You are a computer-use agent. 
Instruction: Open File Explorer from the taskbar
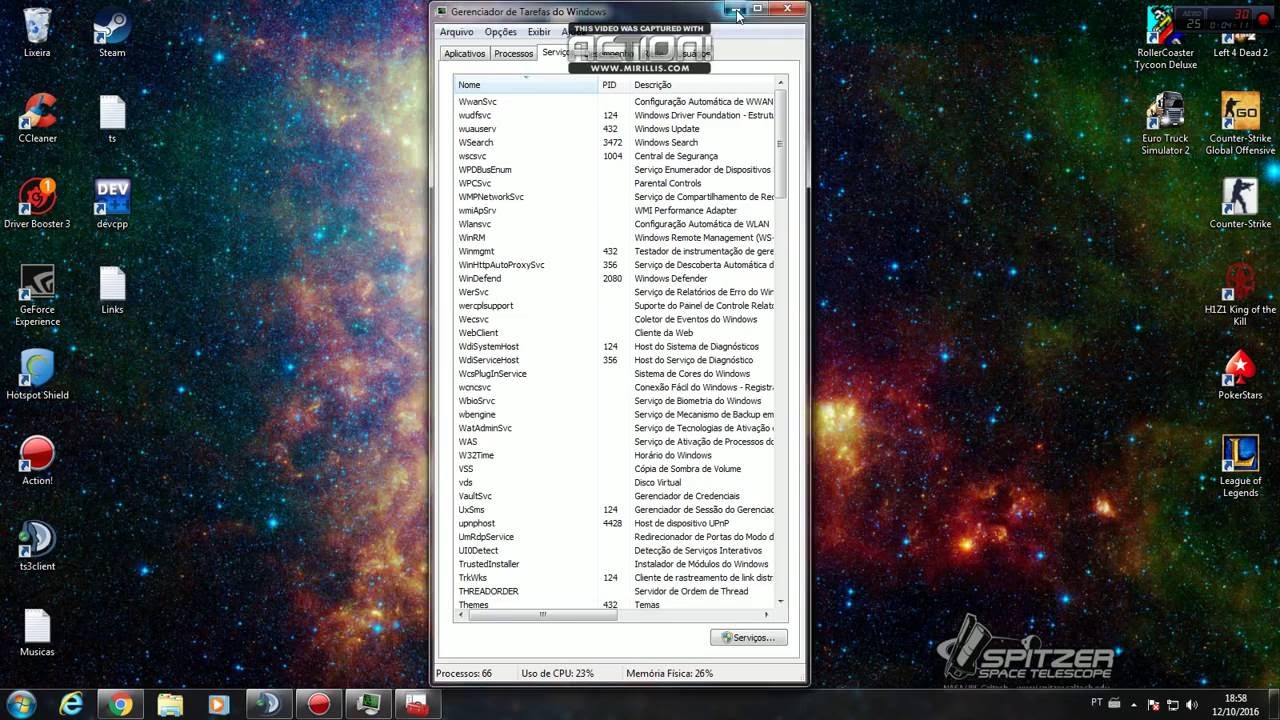pyautogui.click(x=170, y=704)
